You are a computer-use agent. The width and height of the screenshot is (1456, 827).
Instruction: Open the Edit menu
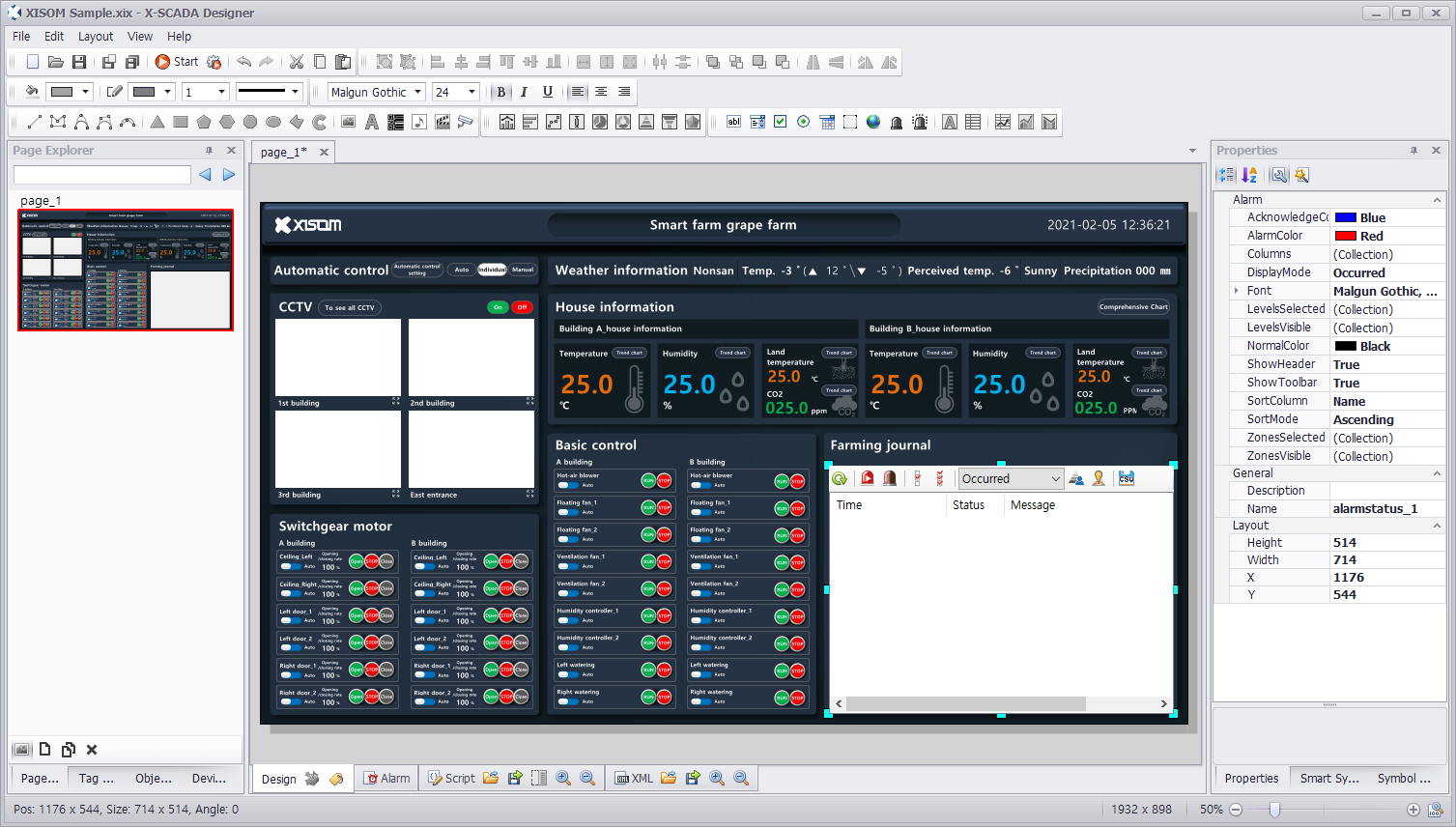(x=54, y=36)
